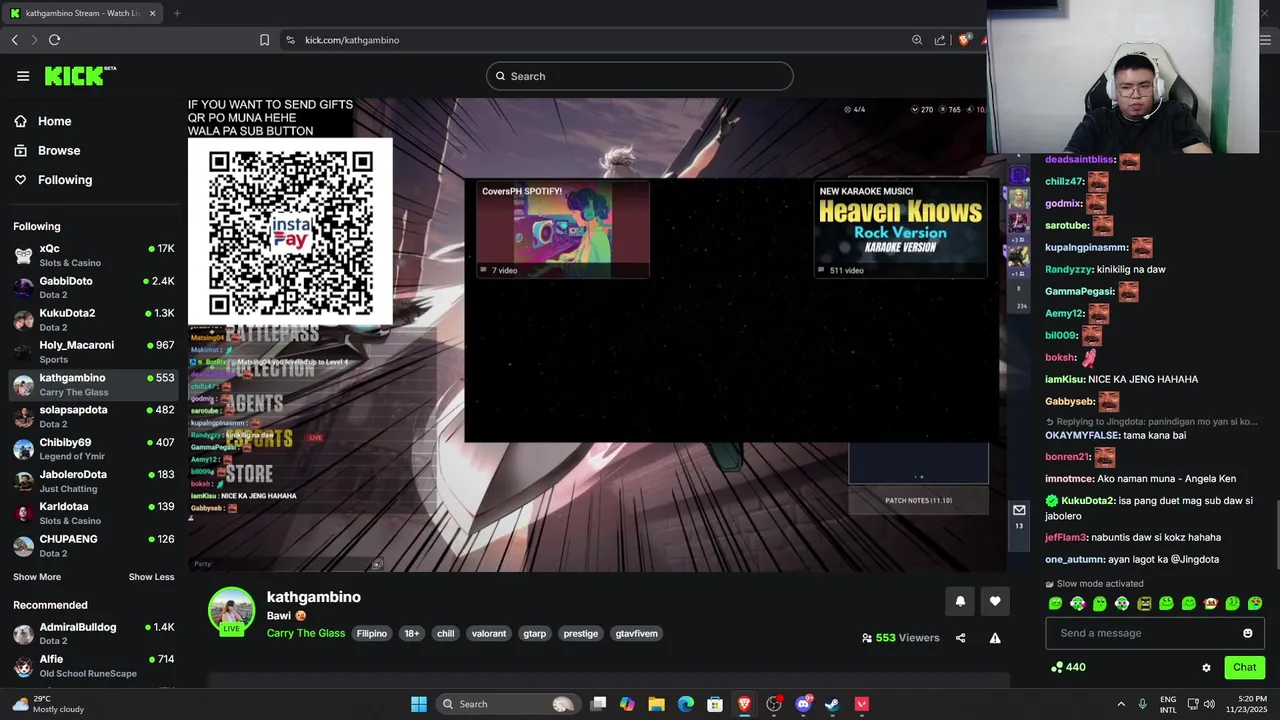The width and height of the screenshot is (1280, 720).
Task: Click the CoversPH SPOTIFY playlist thumbnail
Action: pyautogui.click(x=562, y=229)
